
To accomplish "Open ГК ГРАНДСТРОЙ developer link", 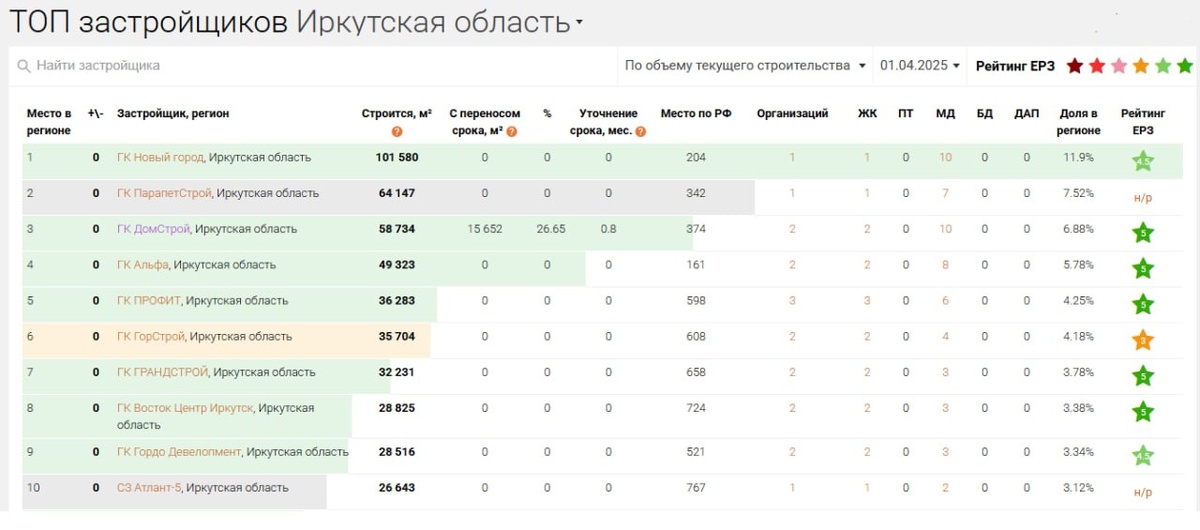I will coord(163,372).
